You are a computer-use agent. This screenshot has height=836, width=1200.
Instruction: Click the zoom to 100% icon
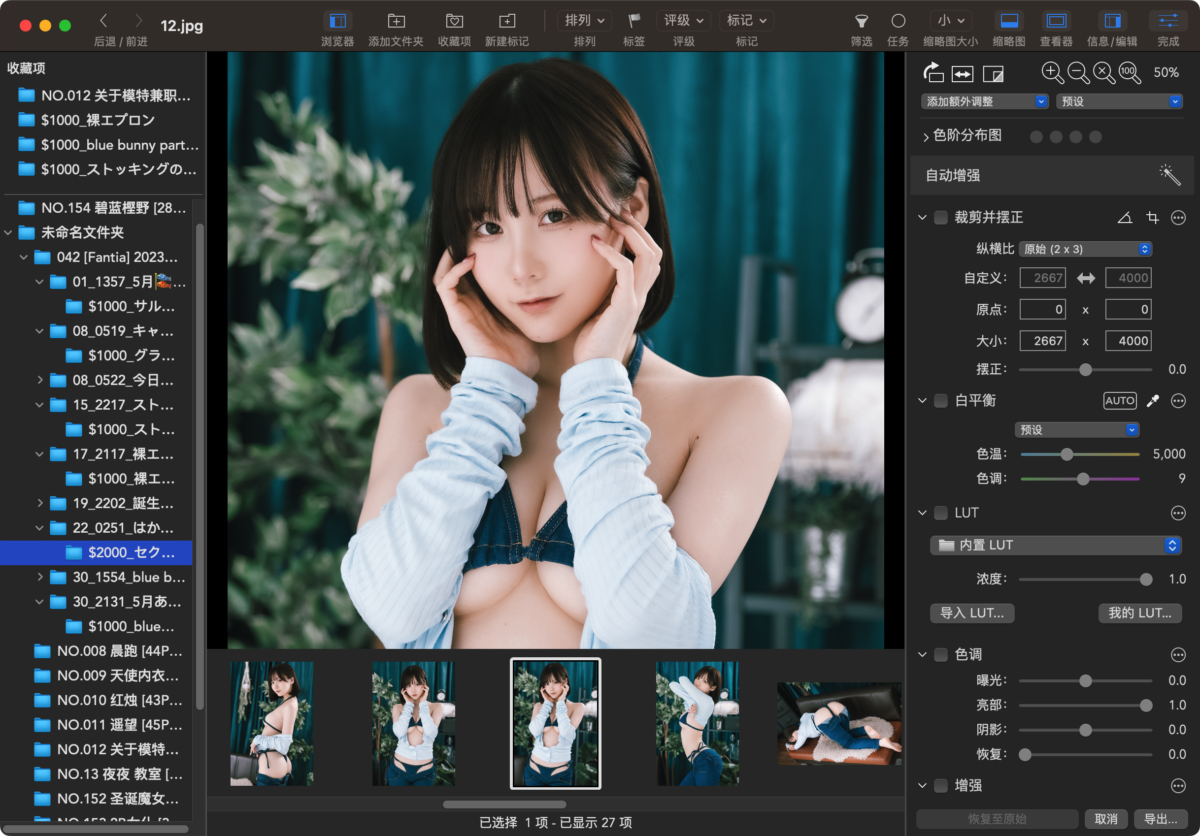click(1130, 72)
